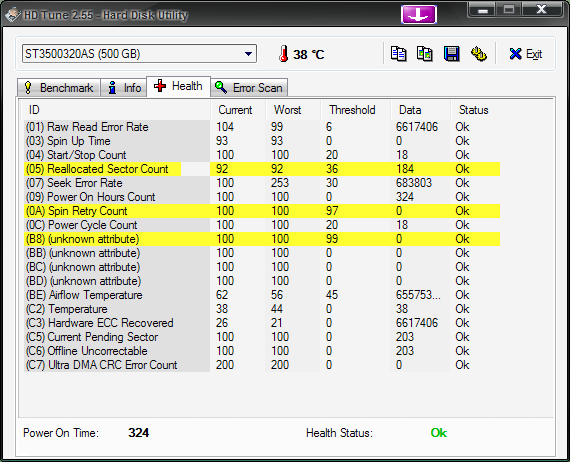
Task: Click the threshold value 99 in the B8 row
Action: point(332,239)
